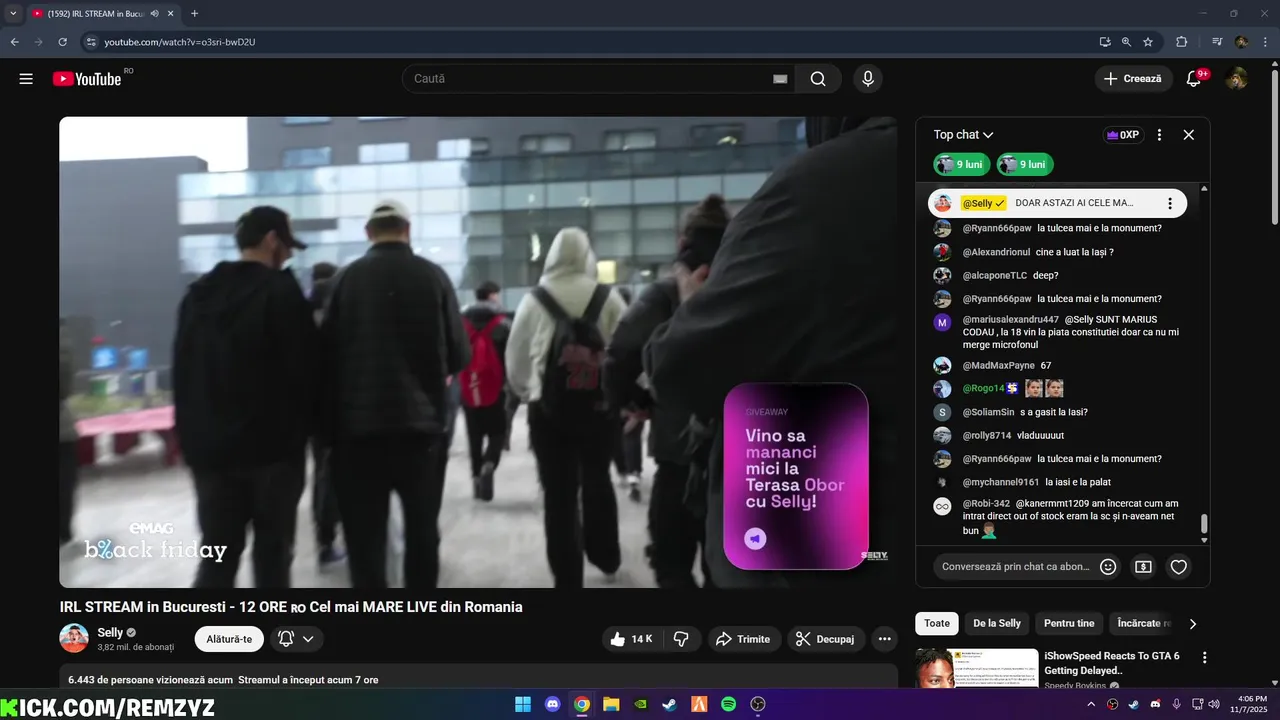Image resolution: width=1280 pixels, height=720 pixels.
Task: Click the second 9 luni membership chip
Action: coord(1025,164)
